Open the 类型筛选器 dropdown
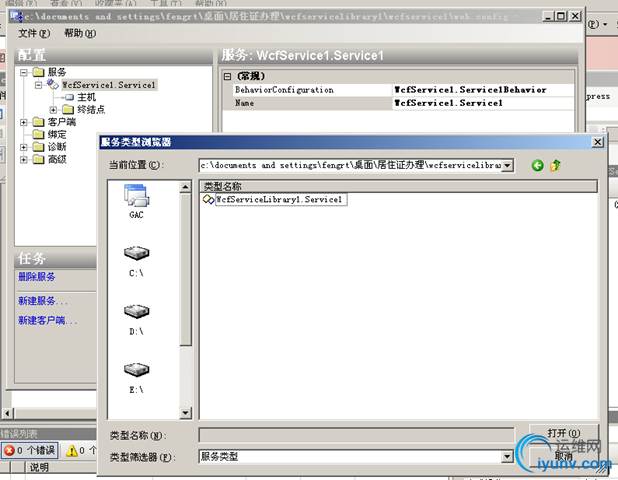Image resolution: width=618 pixels, height=480 pixels. click(x=507, y=457)
